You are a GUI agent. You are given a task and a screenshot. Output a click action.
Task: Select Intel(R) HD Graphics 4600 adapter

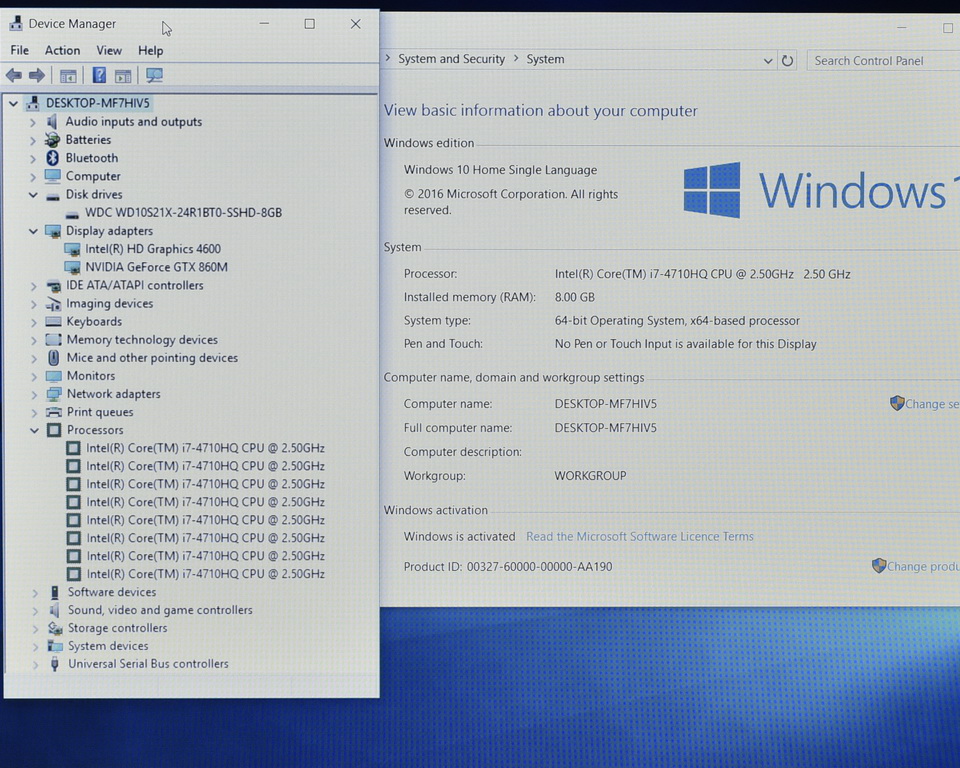[152, 249]
